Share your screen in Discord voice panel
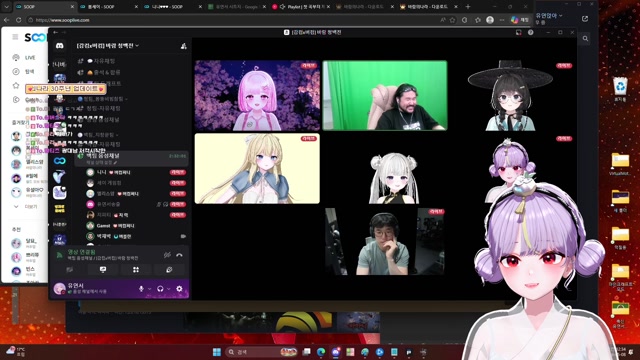This screenshot has height=360, width=640. click(x=103, y=270)
